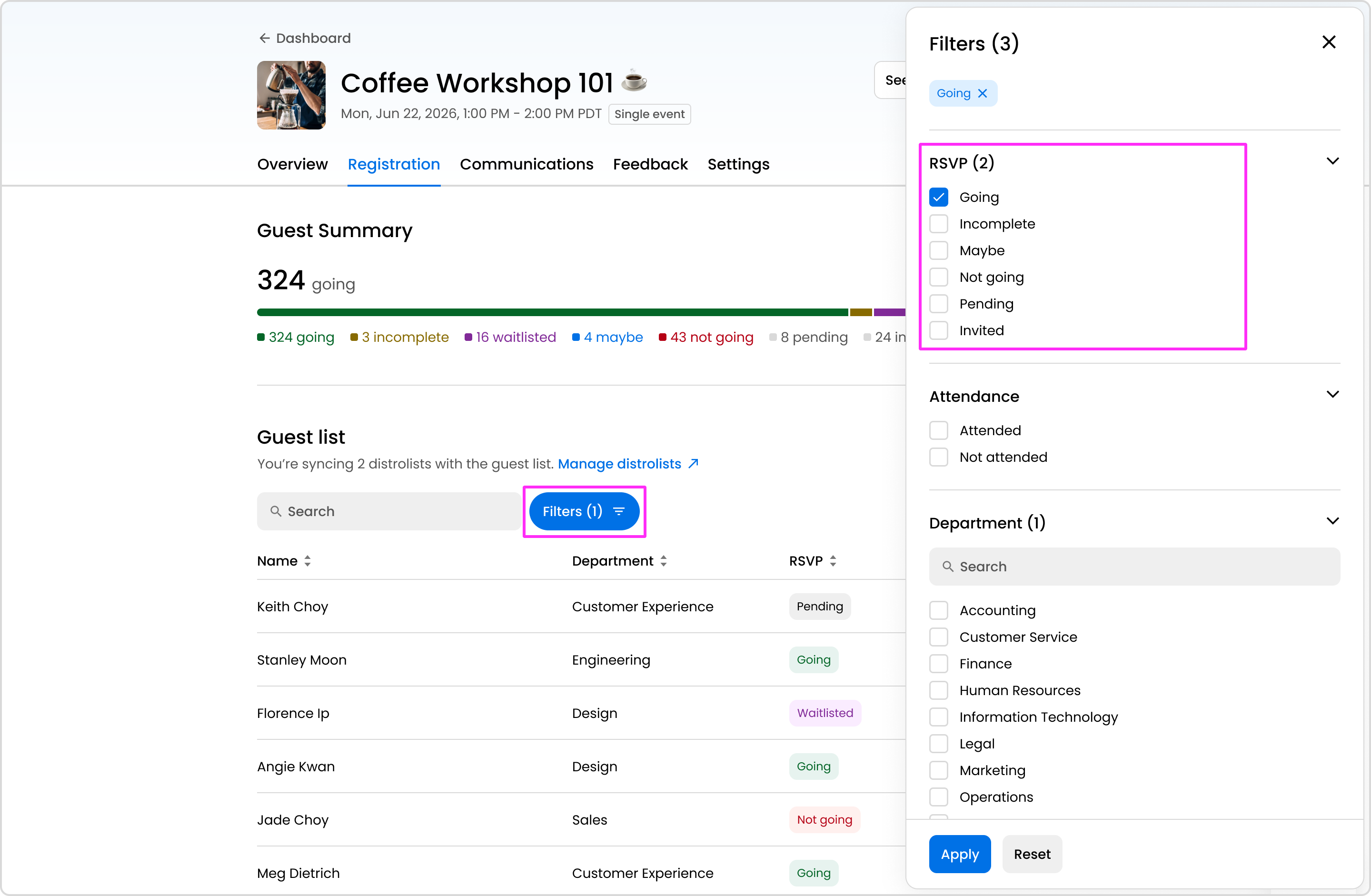Screen dimensions: 1371x896
Task: Click the back arrow beside Dashboard
Action: coord(264,38)
